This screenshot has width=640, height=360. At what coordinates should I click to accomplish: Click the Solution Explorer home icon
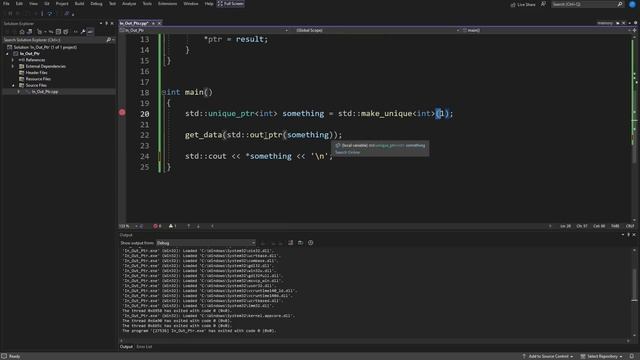click(22, 32)
